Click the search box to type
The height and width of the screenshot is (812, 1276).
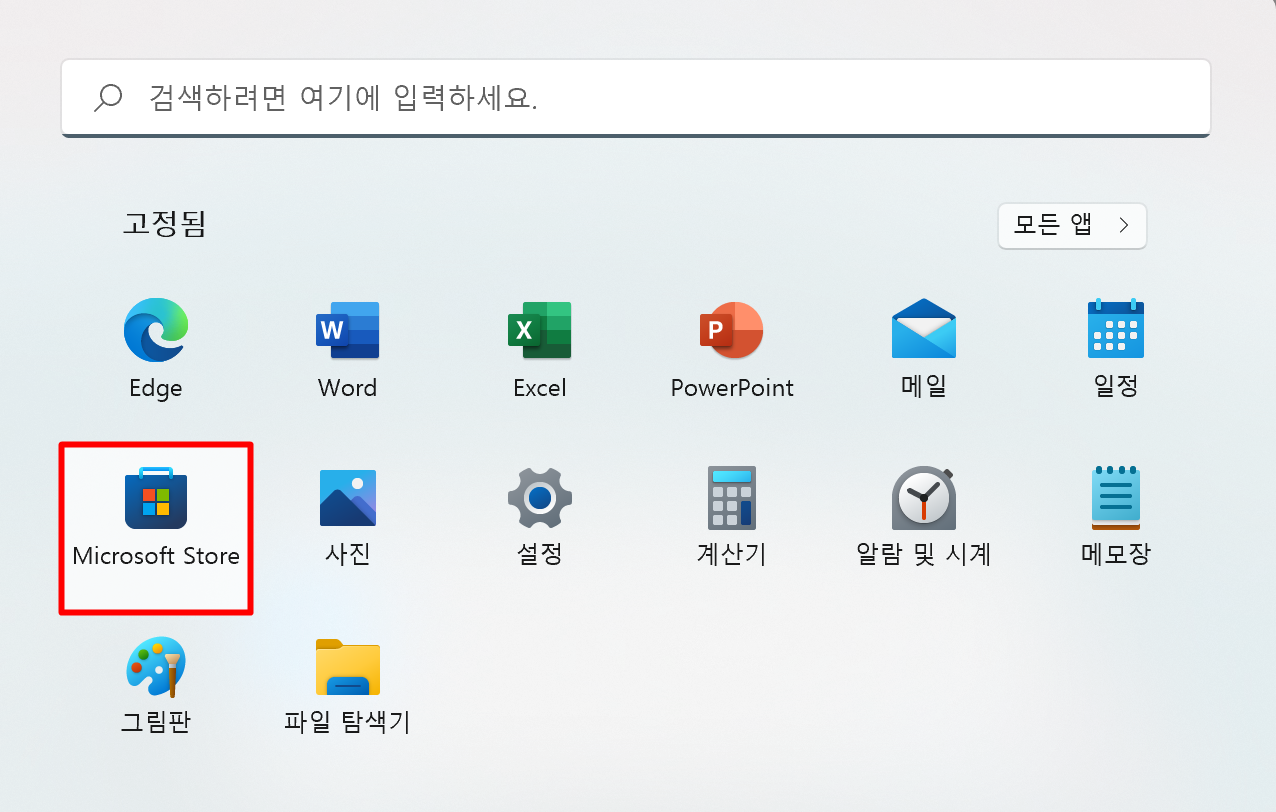pyautogui.click(x=636, y=97)
